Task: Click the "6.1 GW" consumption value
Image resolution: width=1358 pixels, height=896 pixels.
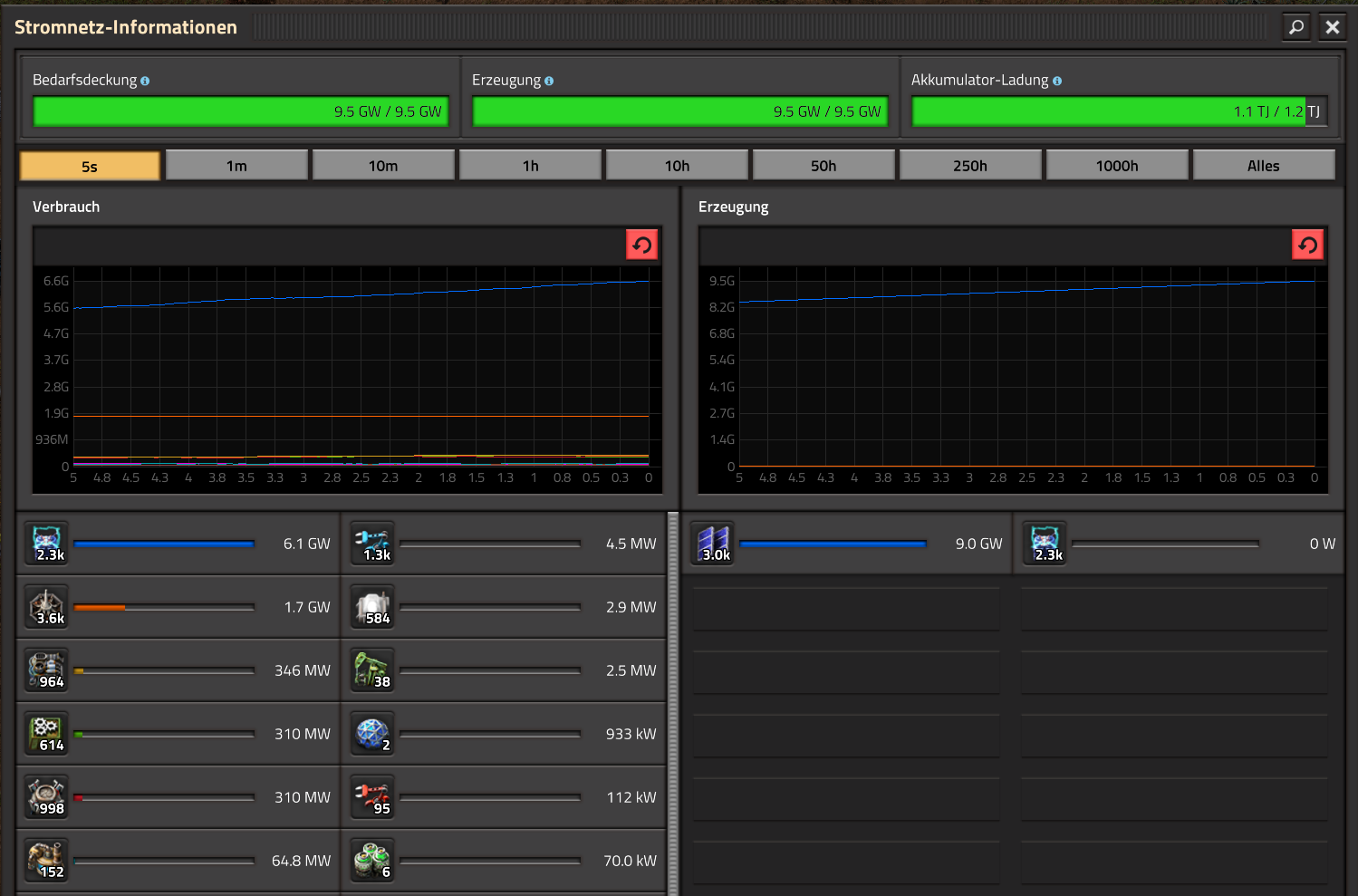Action: [307, 544]
